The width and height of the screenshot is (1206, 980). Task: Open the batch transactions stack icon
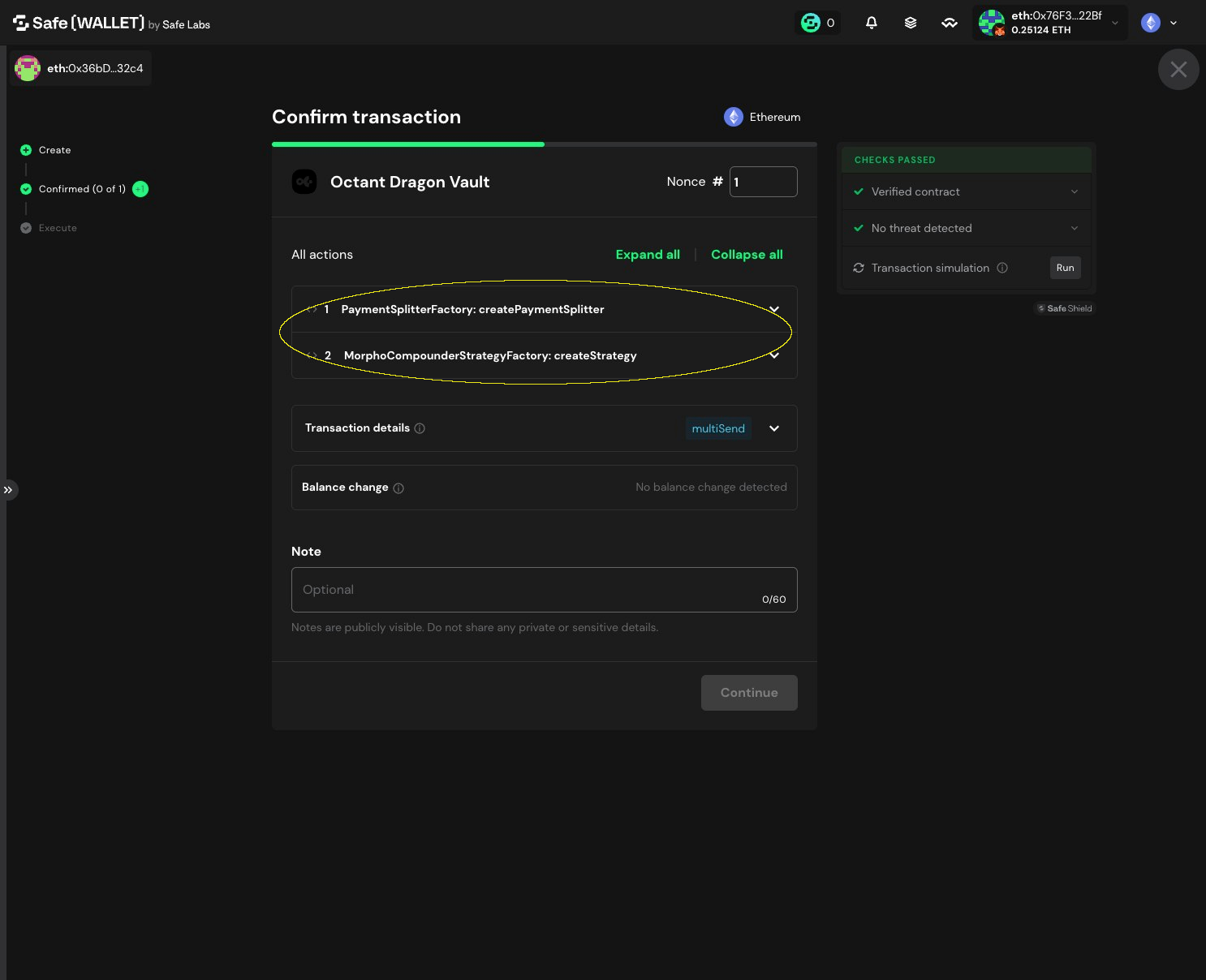pyautogui.click(x=911, y=23)
